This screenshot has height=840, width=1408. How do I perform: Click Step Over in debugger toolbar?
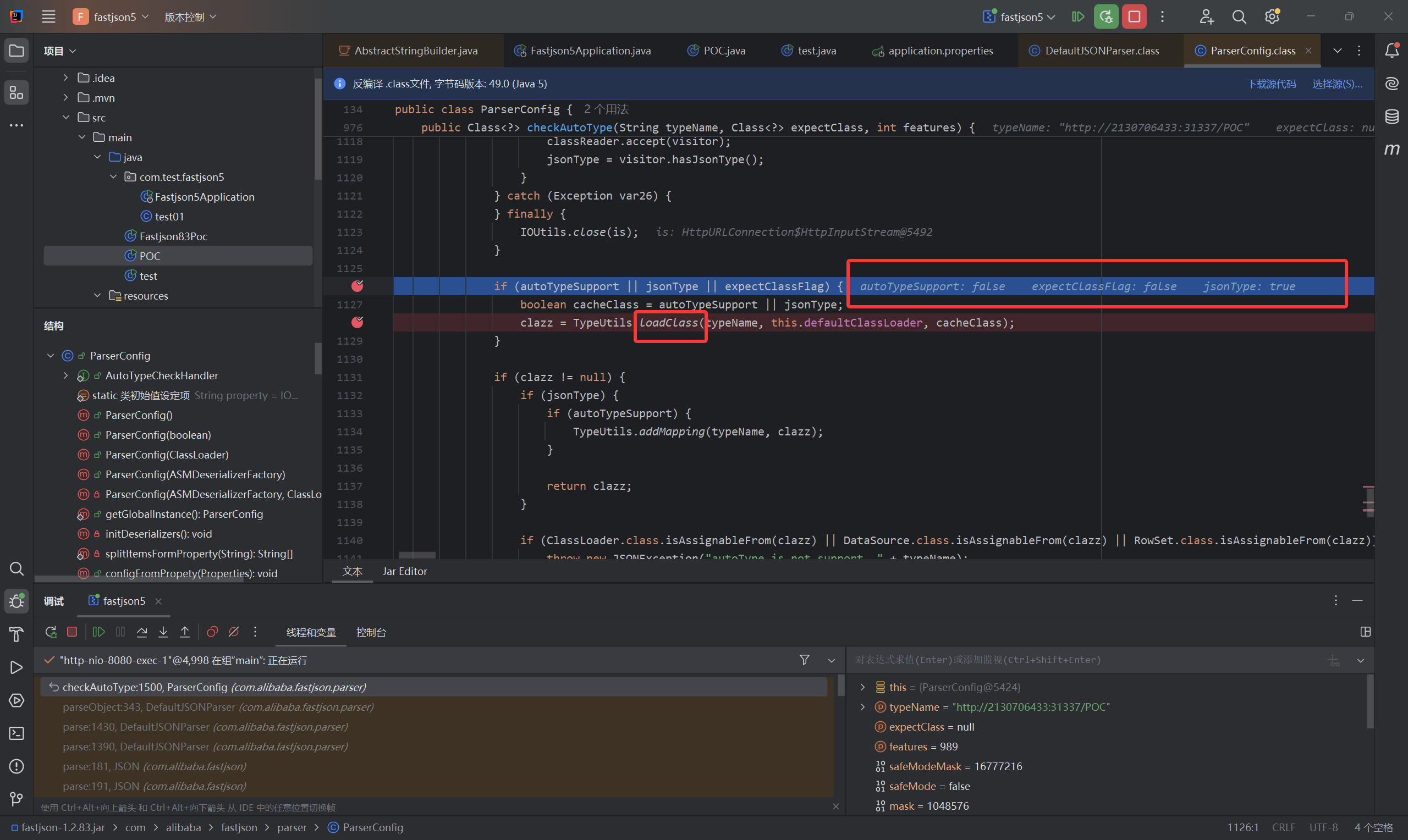(x=141, y=632)
